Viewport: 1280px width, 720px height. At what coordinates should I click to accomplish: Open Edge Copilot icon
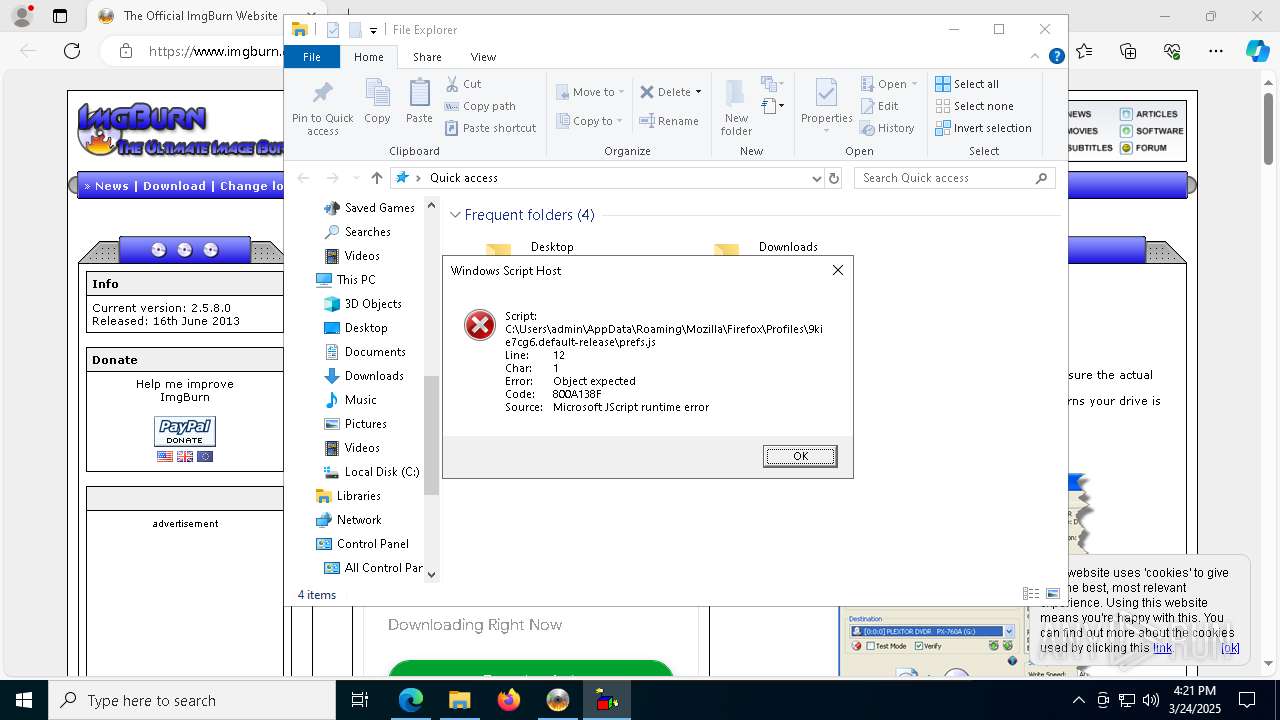coord(1258,51)
